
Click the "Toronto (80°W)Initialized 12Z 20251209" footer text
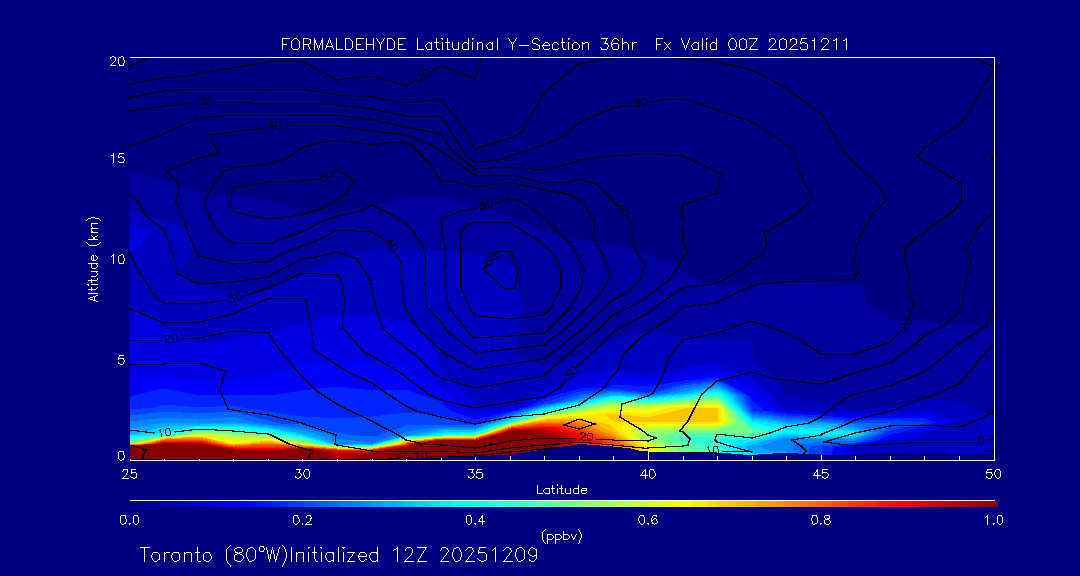coord(339,555)
